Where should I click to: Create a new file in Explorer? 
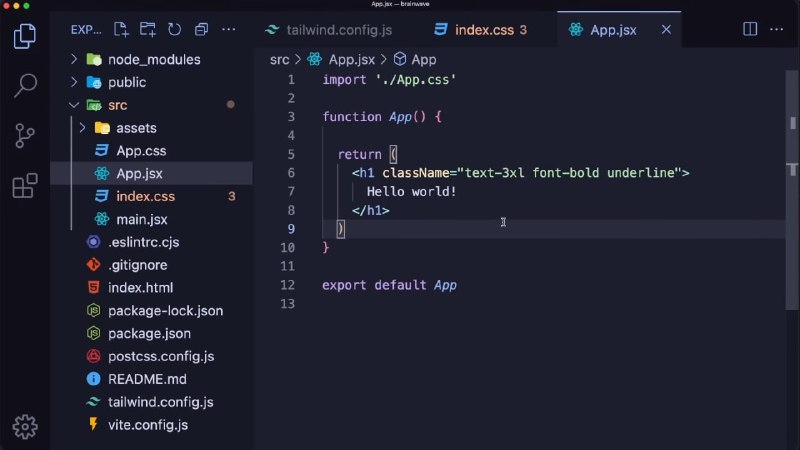point(121,30)
